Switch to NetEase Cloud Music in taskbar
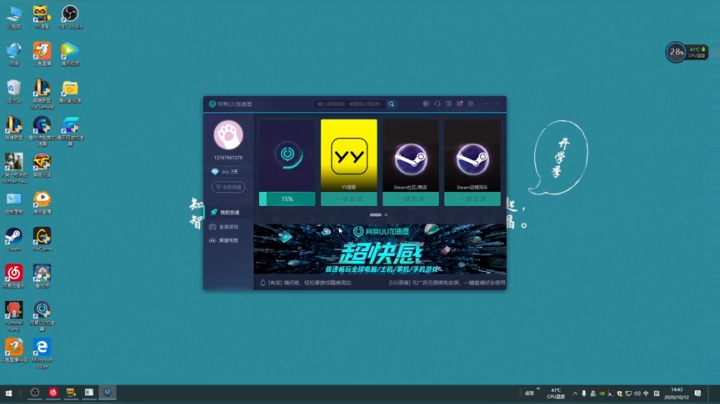 (x=53, y=393)
